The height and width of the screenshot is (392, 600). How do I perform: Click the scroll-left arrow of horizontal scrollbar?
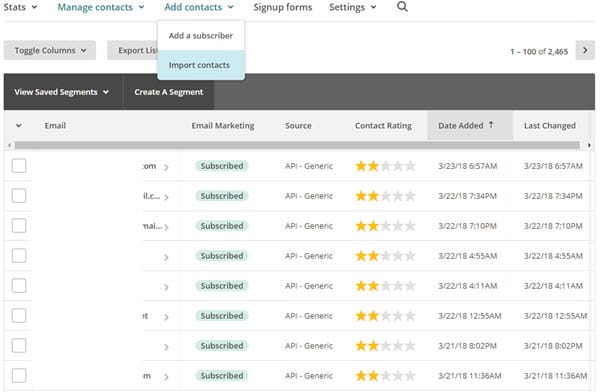point(9,145)
